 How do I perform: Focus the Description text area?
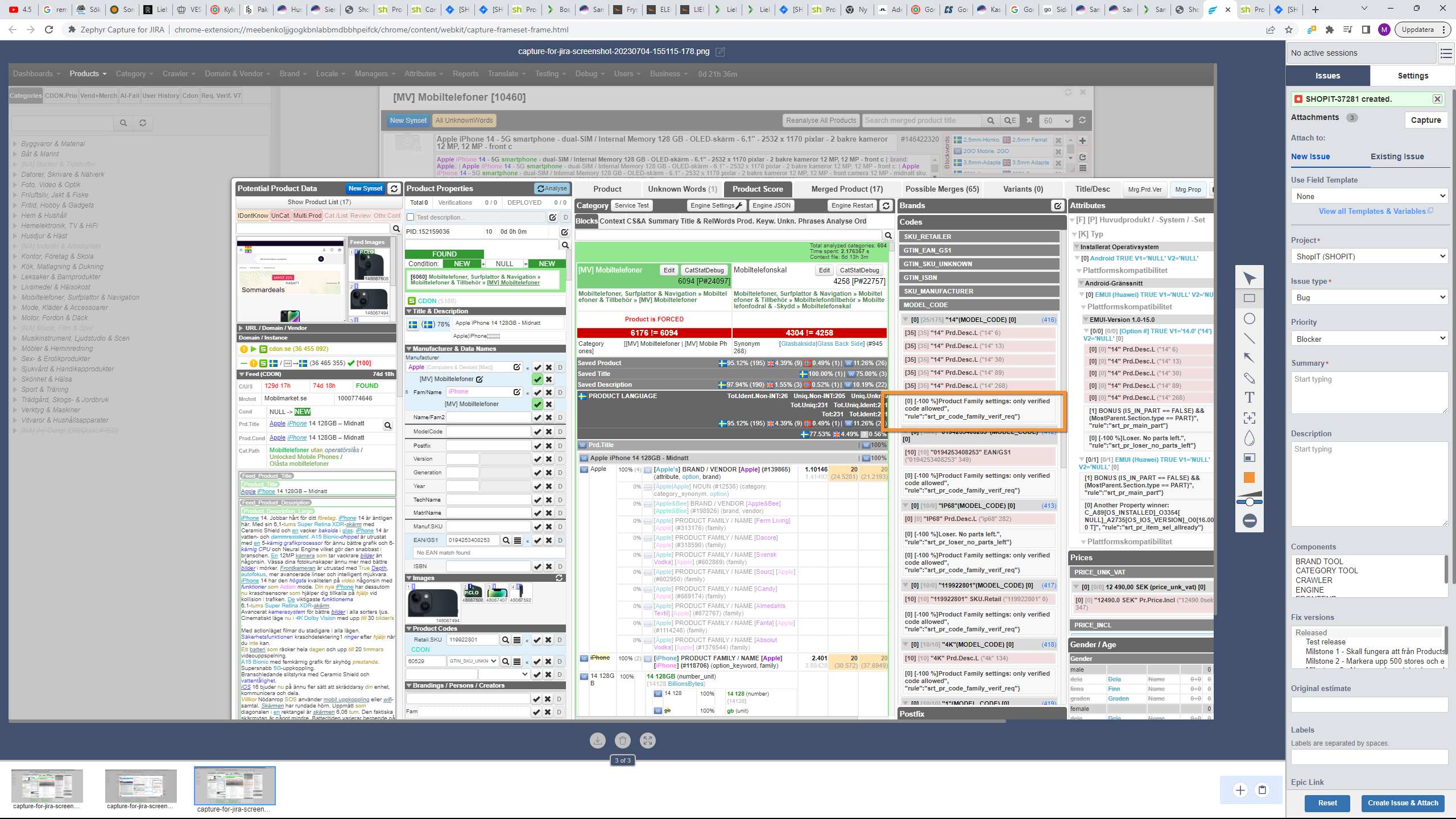pyautogui.click(x=1369, y=484)
